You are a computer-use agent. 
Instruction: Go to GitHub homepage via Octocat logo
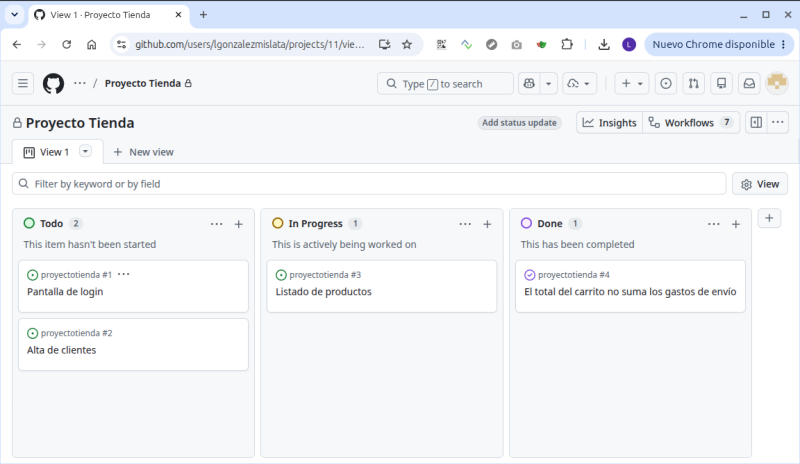click(x=53, y=83)
